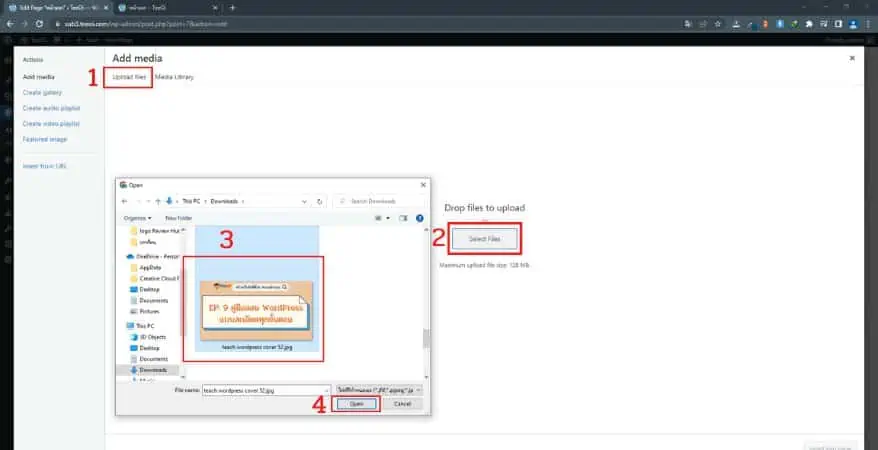Select Downloads in navigation tree

tap(148, 370)
